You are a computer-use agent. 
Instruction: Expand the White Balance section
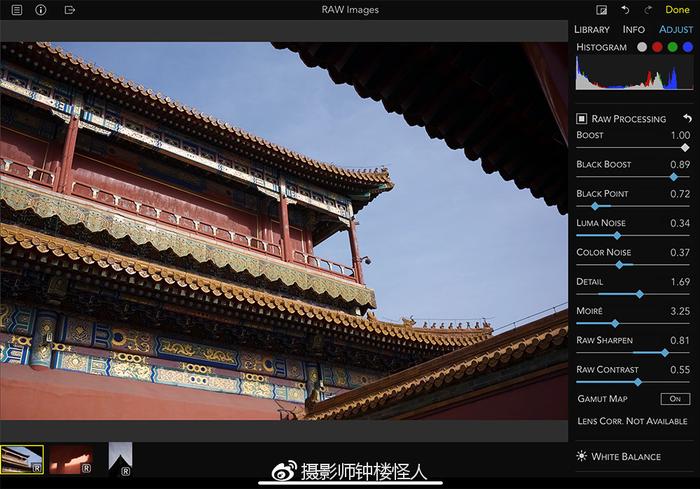click(x=625, y=456)
